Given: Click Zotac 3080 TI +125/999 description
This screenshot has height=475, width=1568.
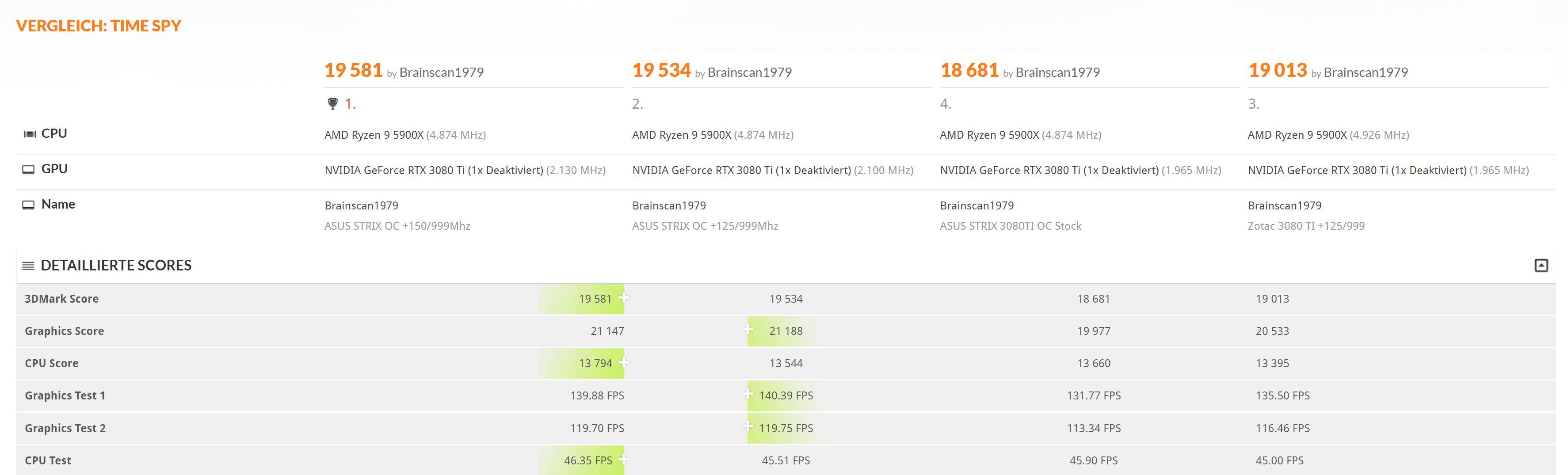Looking at the screenshot, I should (1306, 226).
